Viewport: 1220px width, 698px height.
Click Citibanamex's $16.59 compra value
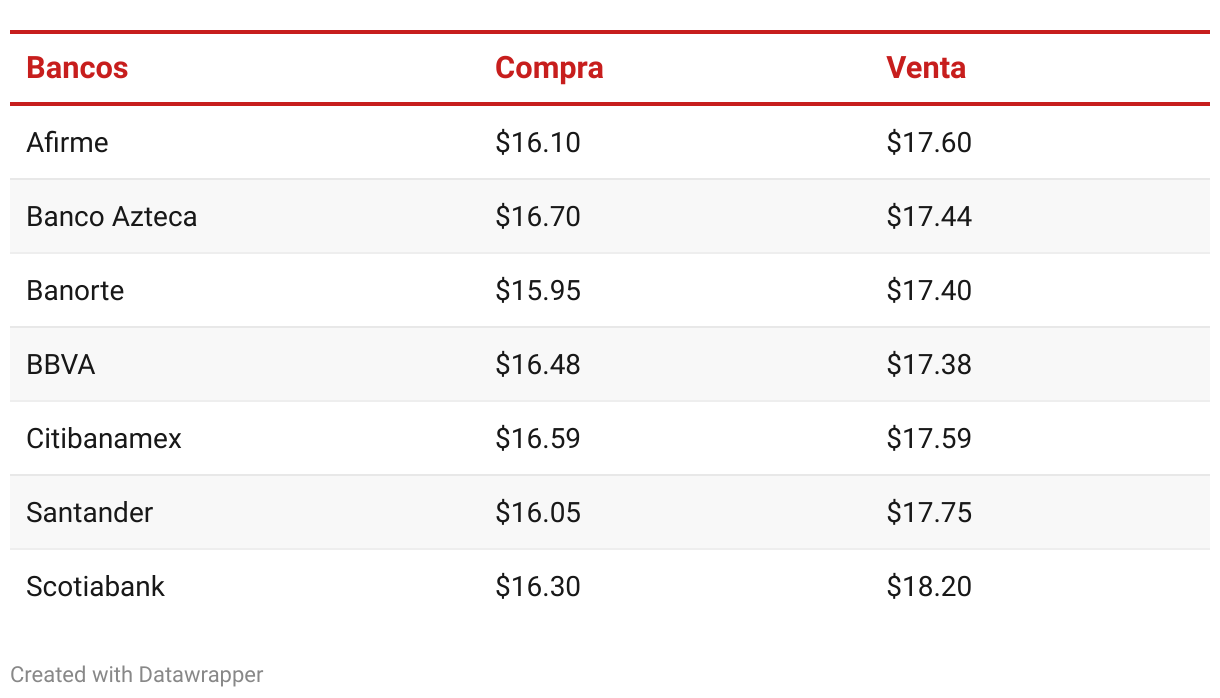(538, 438)
